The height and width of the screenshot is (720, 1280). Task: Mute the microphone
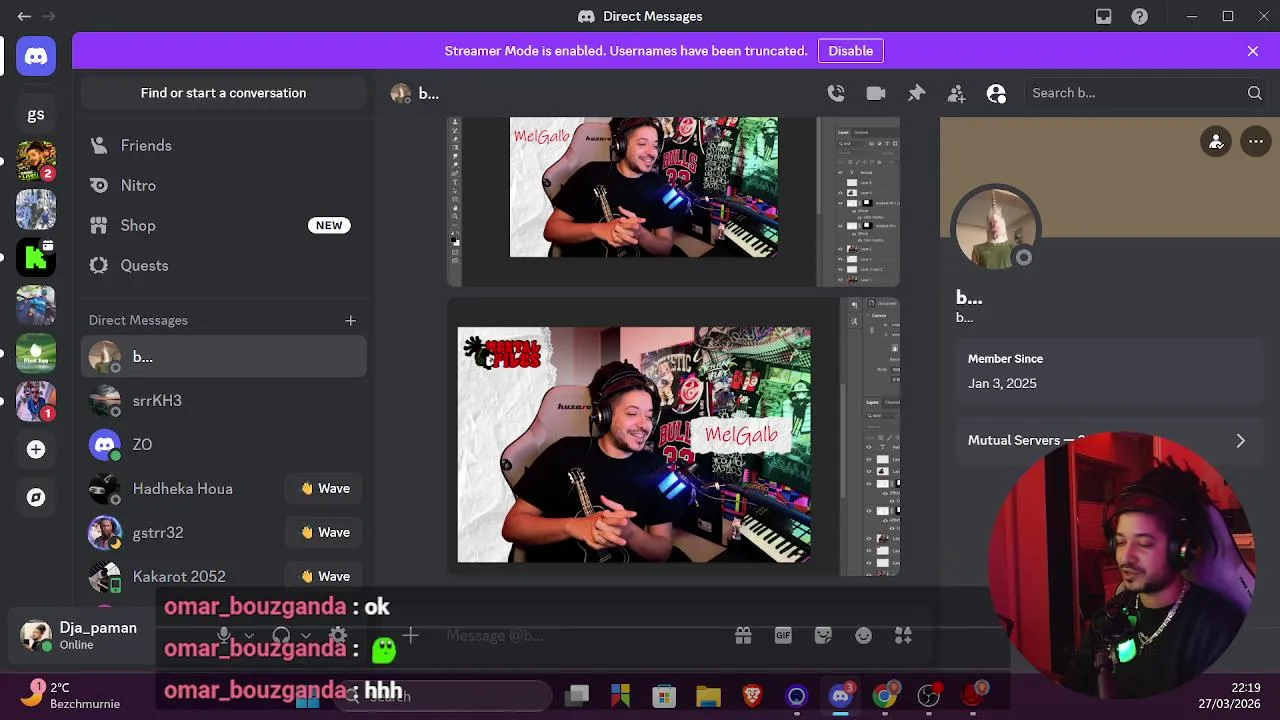[224, 635]
